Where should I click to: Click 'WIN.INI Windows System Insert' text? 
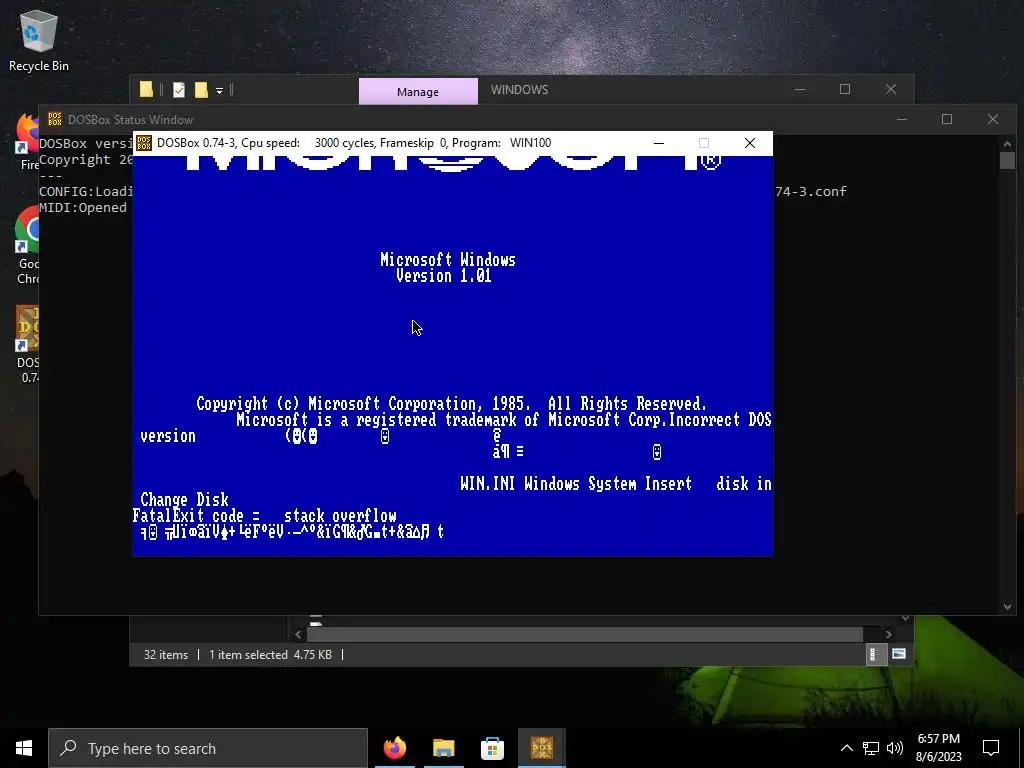tap(576, 484)
